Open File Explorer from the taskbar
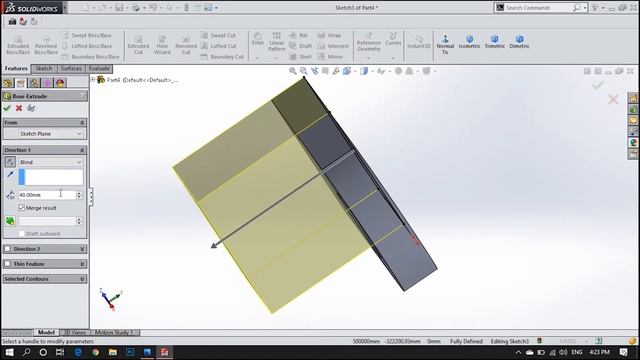 [x=113, y=352]
